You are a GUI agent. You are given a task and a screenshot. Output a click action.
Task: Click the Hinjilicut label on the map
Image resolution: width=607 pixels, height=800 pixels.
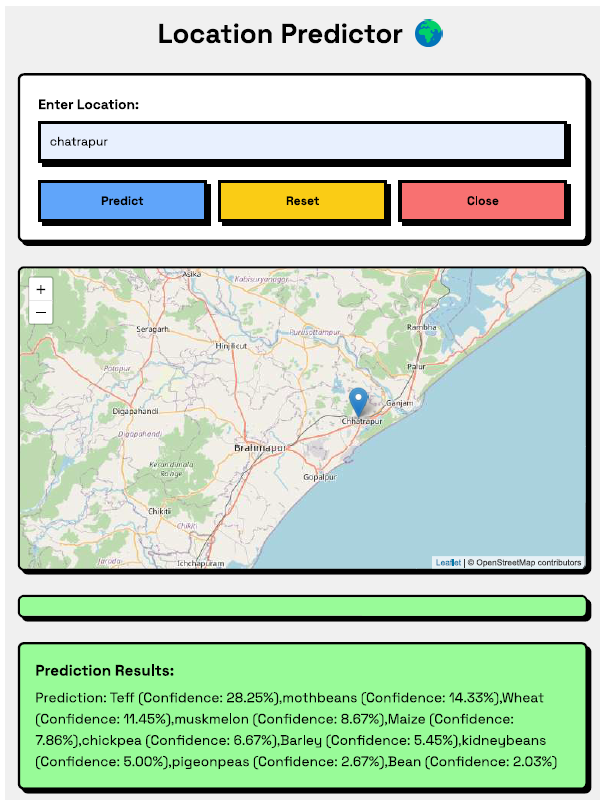[231, 345]
